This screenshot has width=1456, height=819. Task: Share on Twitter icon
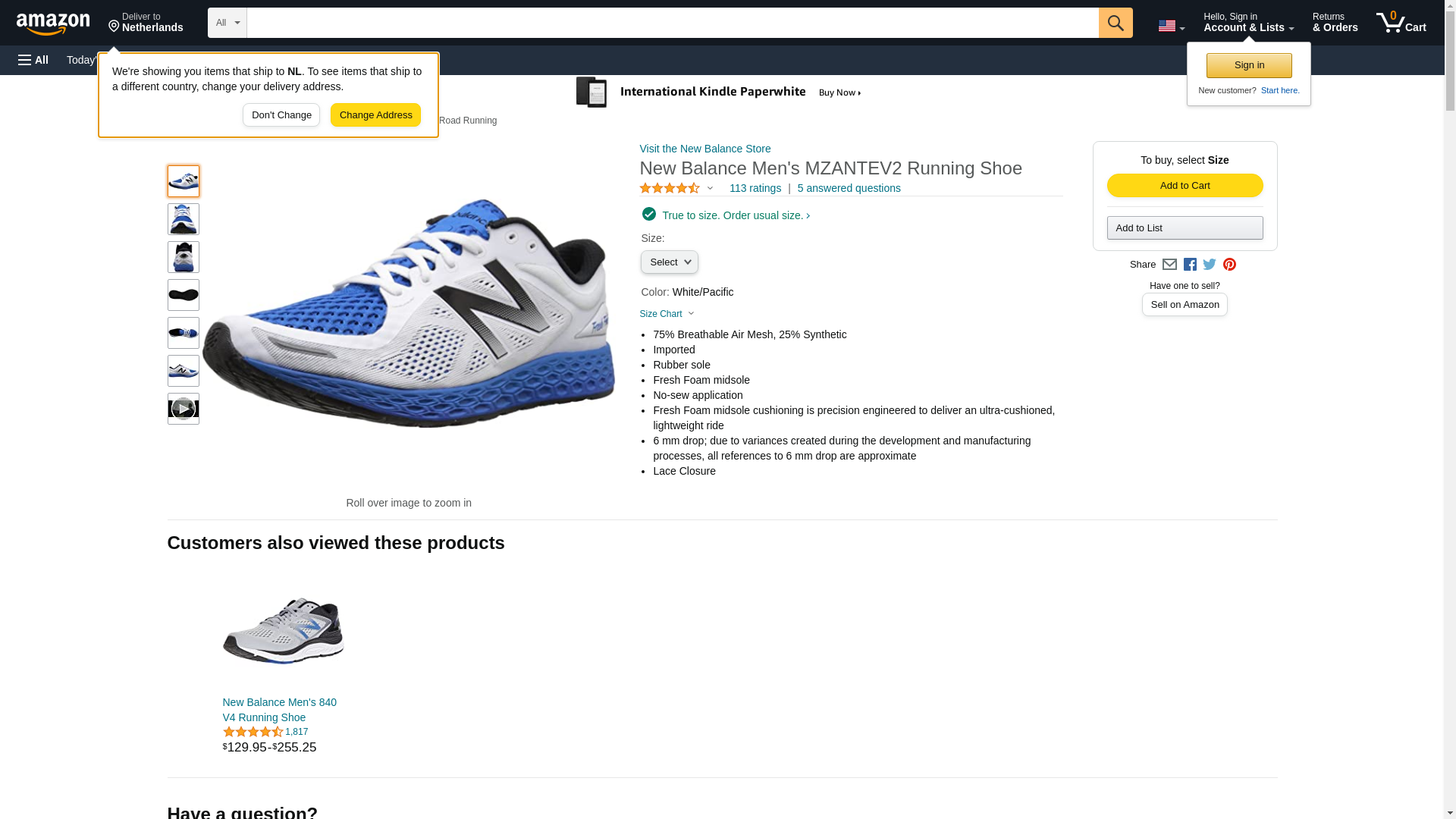coord(1210,265)
